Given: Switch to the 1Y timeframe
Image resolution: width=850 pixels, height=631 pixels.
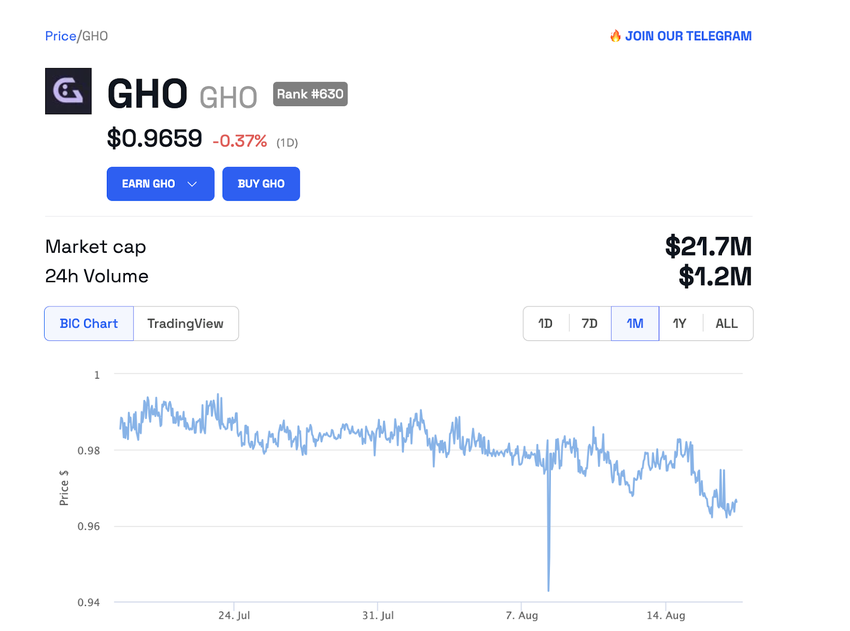Looking at the screenshot, I should (680, 323).
